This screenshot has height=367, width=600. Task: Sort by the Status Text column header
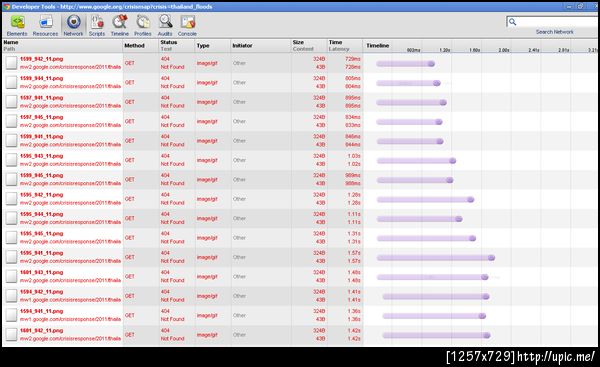(x=177, y=46)
